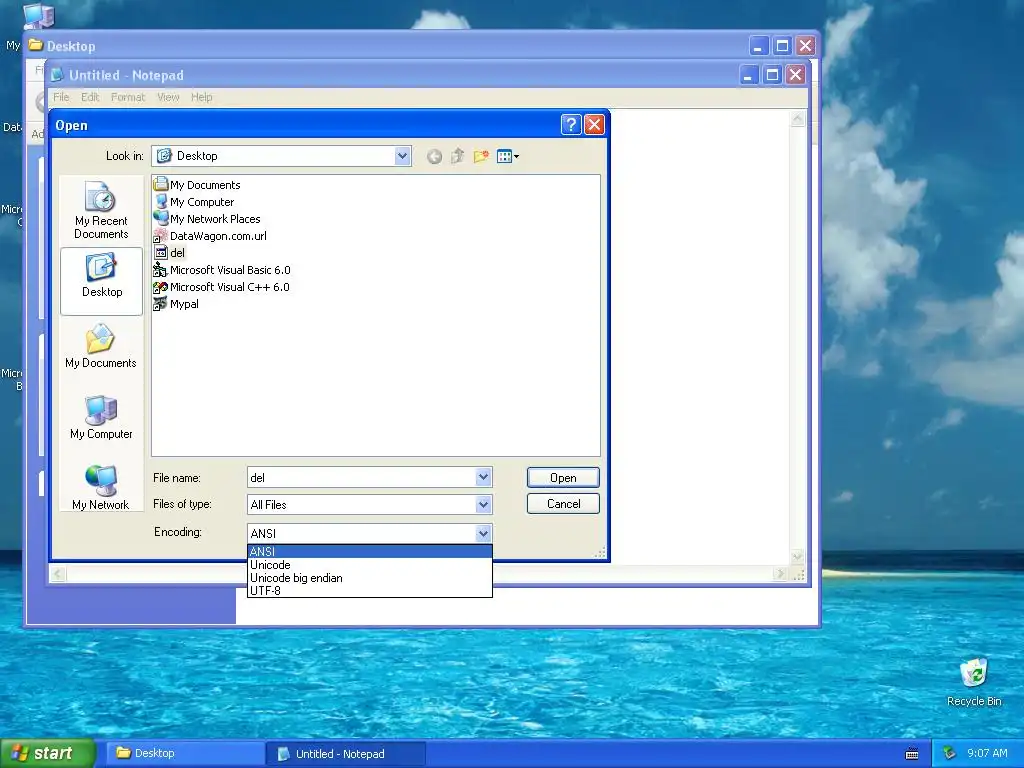1024x768 pixels.
Task: Select the Mypal shortcut in list
Action: coord(176,304)
